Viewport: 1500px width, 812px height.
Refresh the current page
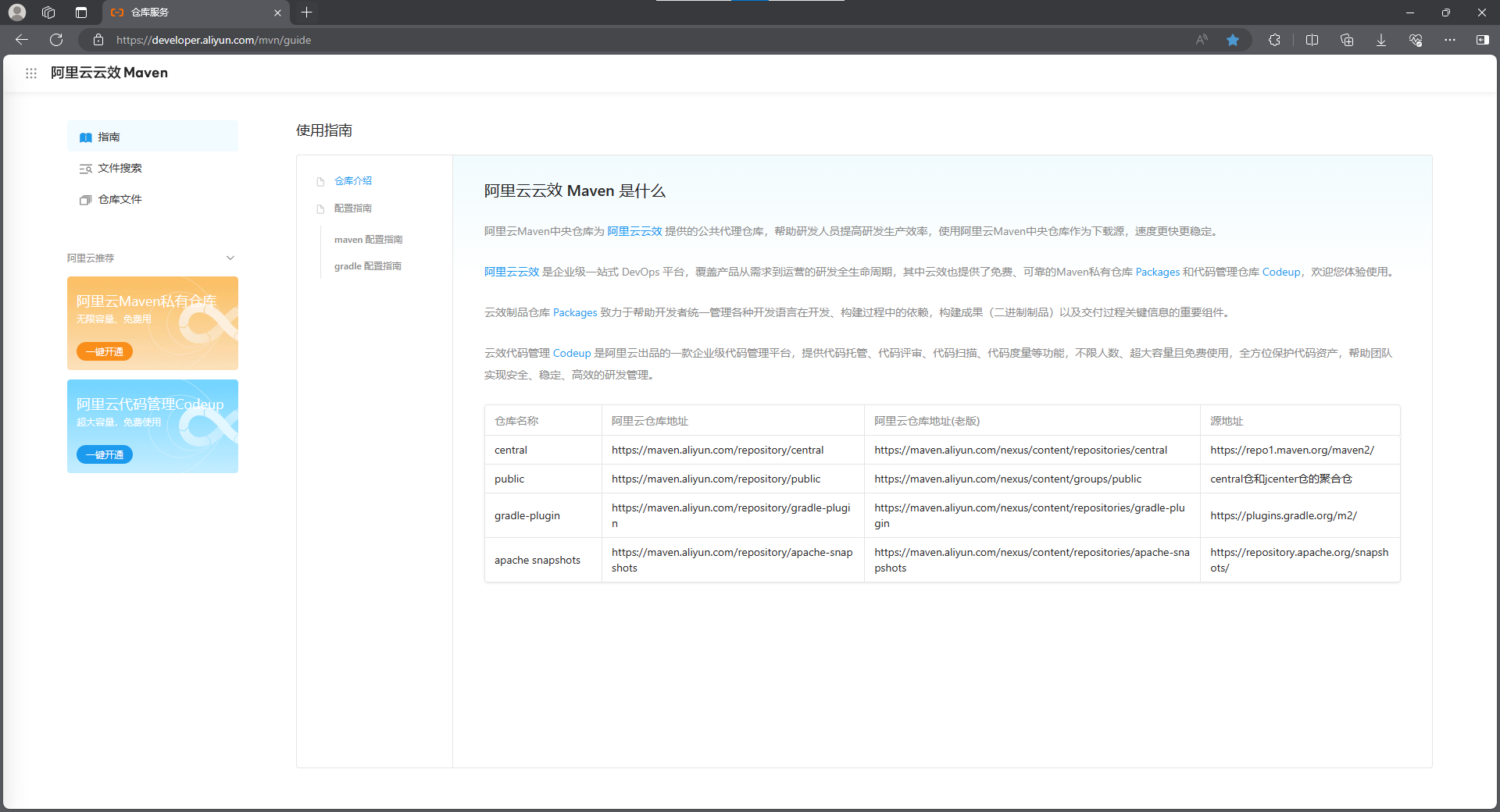tap(56, 40)
